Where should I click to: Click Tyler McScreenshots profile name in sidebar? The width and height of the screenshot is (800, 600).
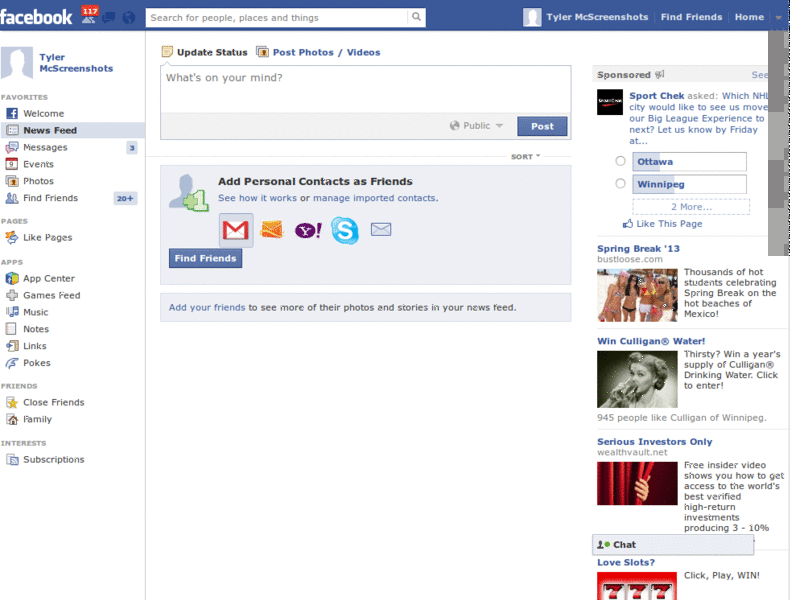76,63
